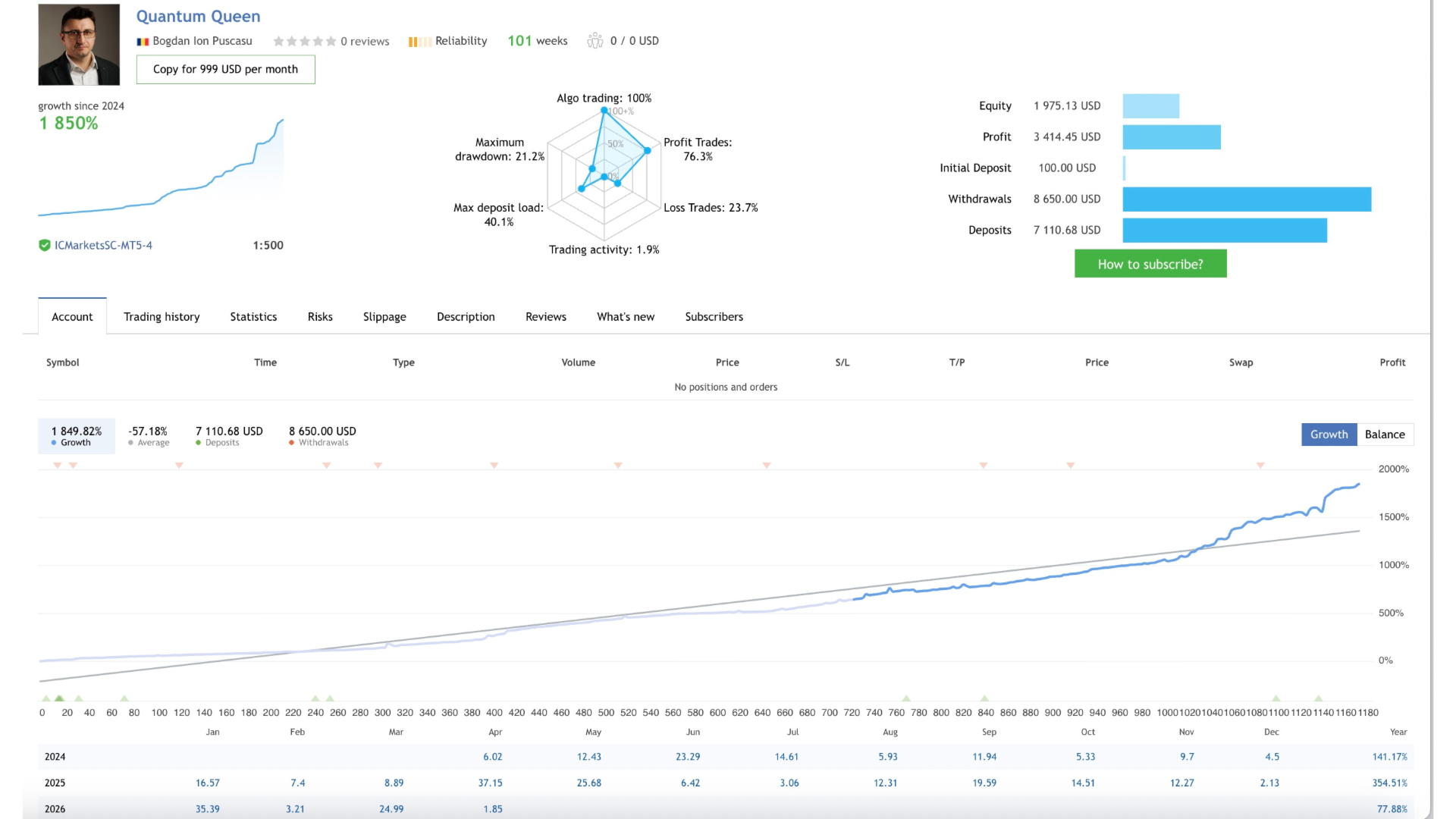Click the green verified shield icon beside ICMarketsSC-MT5-4
The width and height of the screenshot is (1456, 819).
tap(45, 245)
